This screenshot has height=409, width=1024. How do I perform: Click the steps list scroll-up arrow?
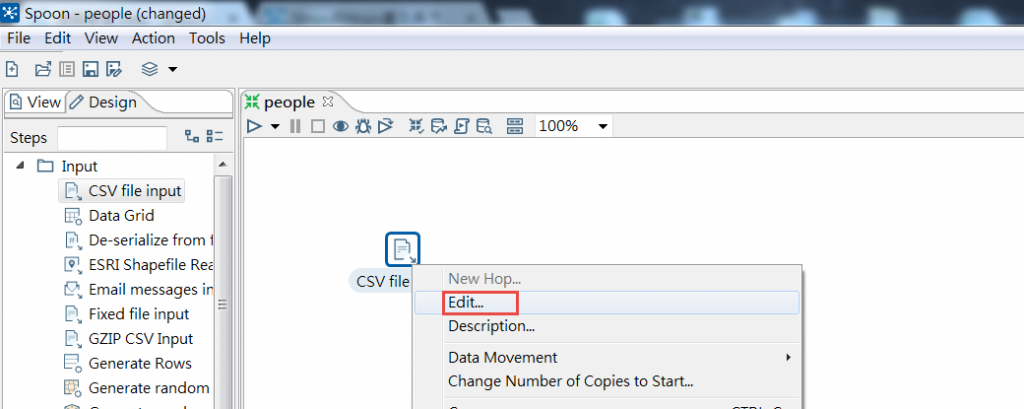(x=223, y=165)
